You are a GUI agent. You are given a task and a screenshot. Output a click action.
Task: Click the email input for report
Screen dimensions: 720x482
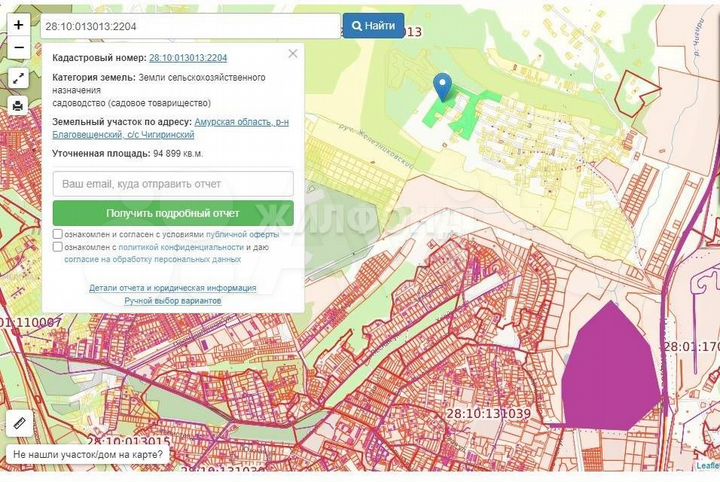pos(173,184)
